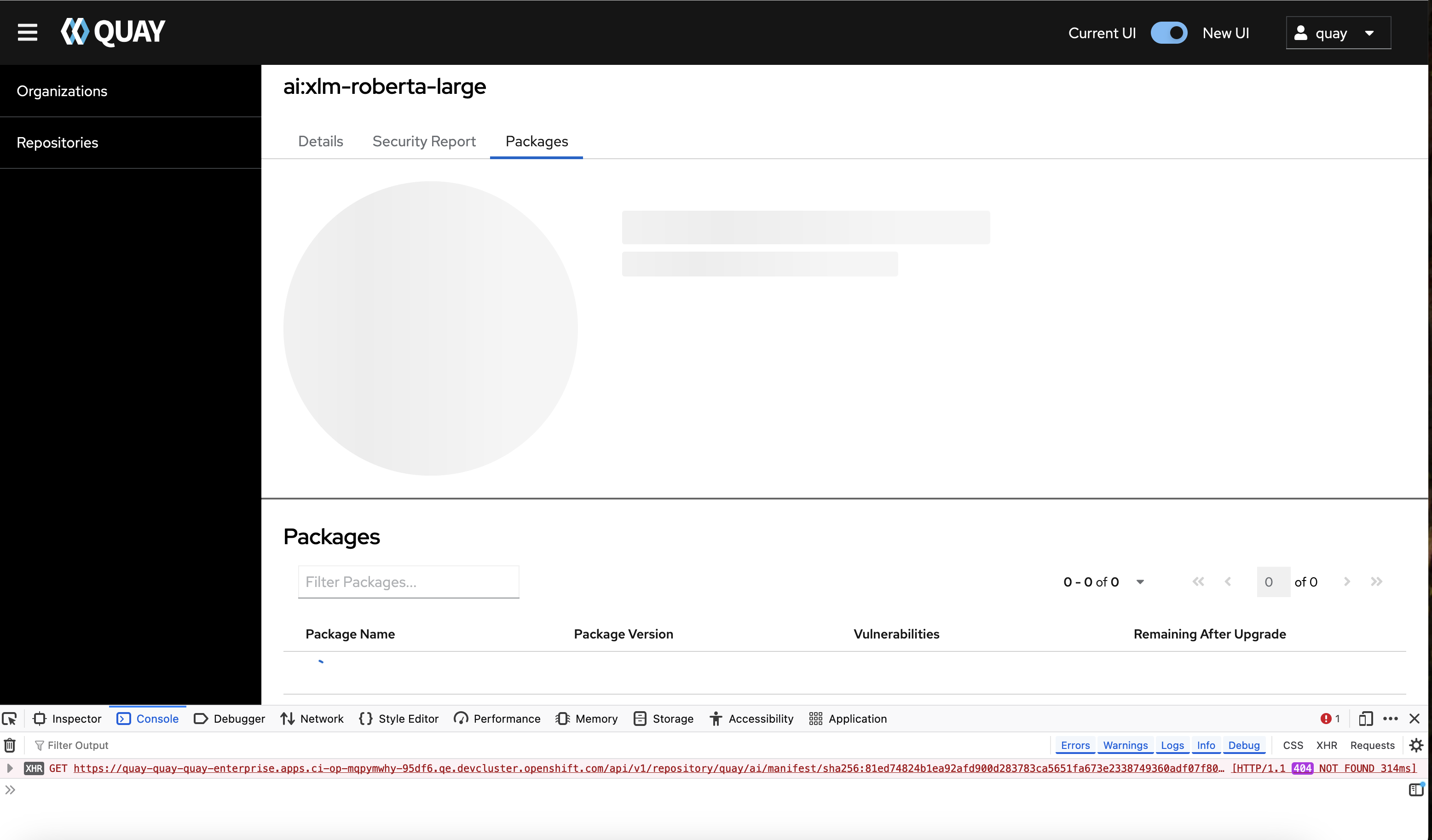Open console settings gear icon

pyautogui.click(x=1416, y=745)
